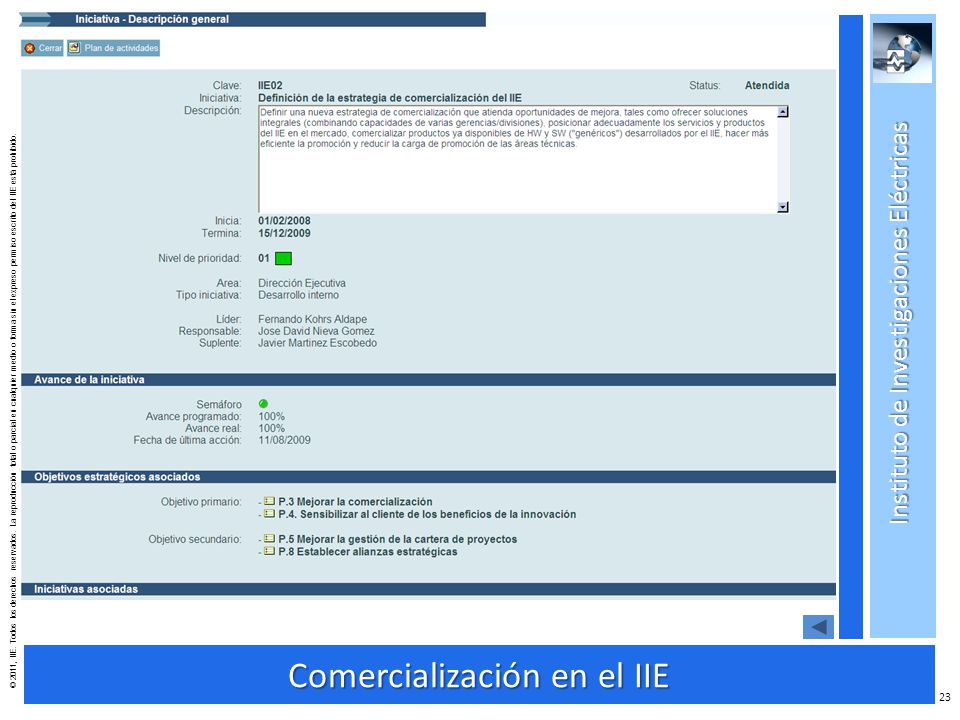Select the end date 15/12/2009

(284, 233)
